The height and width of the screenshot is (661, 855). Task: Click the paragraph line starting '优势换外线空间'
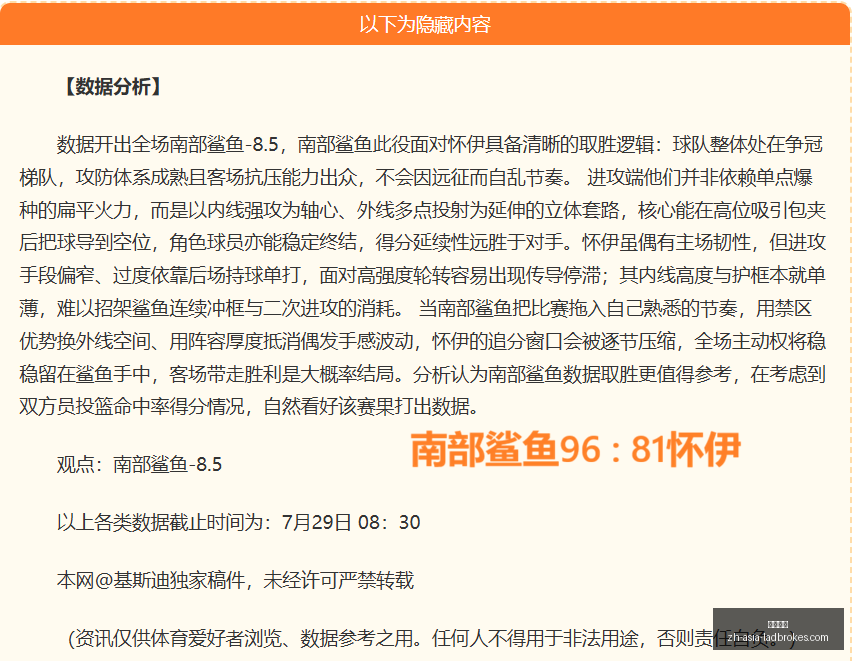pos(422,341)
